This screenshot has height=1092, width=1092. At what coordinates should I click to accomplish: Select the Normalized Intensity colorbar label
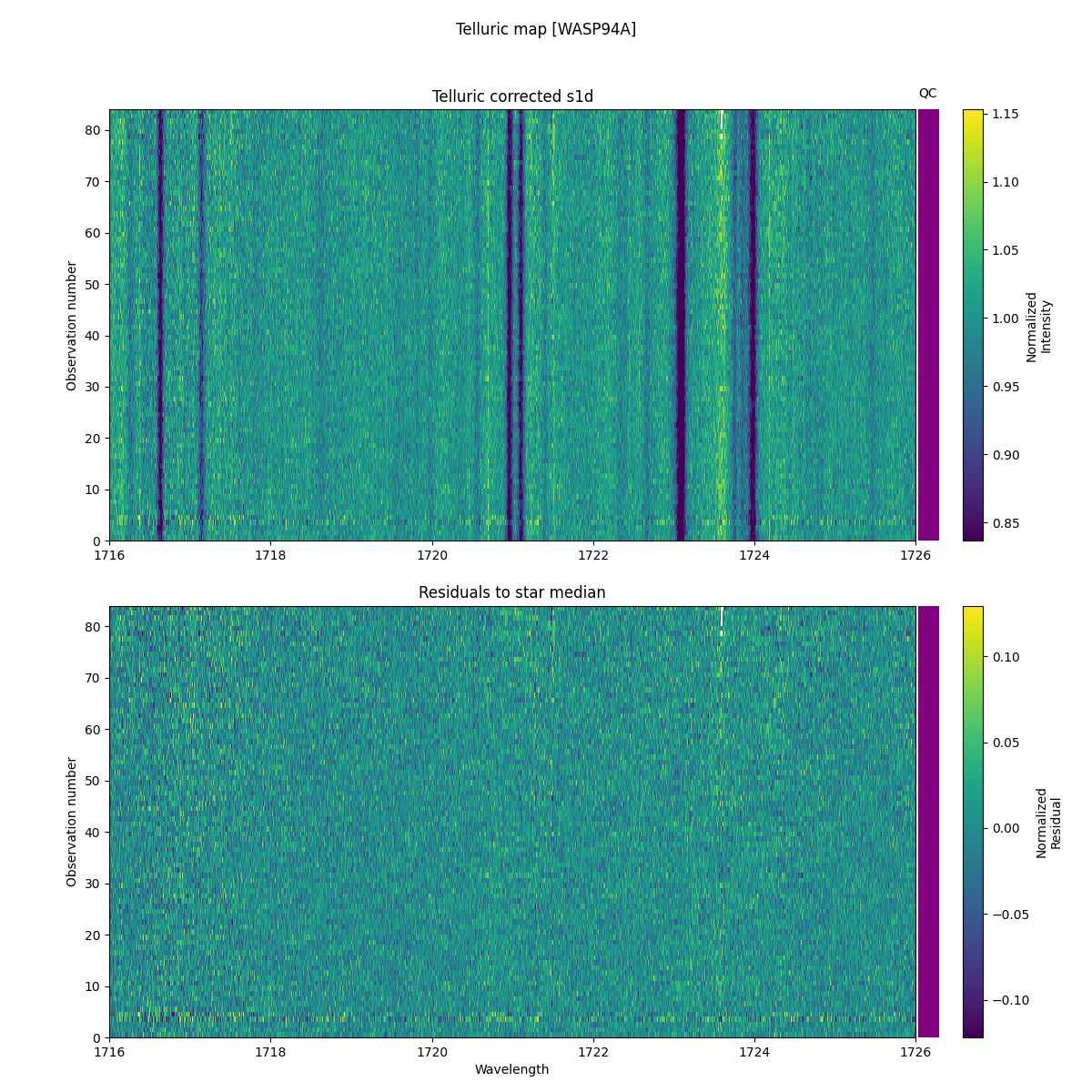1038,326
